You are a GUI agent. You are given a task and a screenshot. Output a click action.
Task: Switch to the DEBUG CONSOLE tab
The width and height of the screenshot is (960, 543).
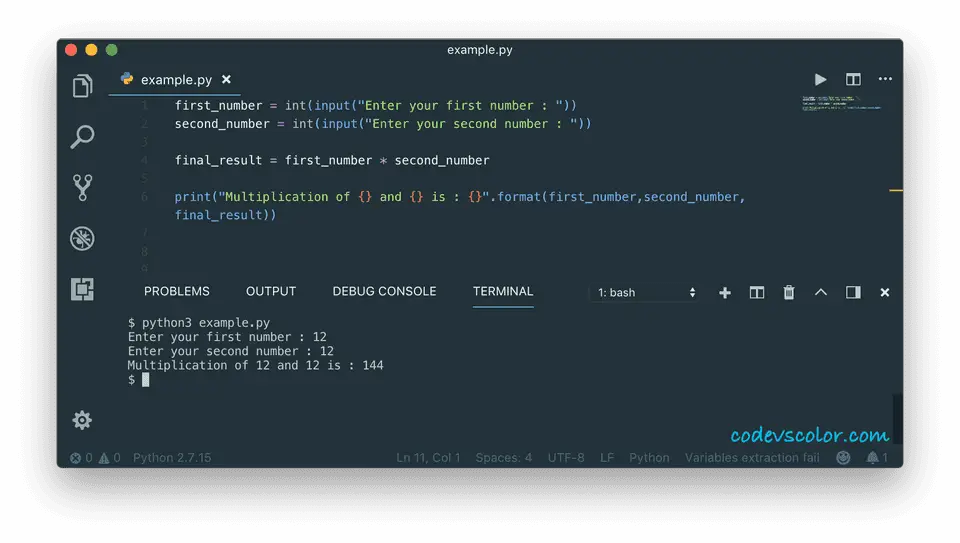pos(384,291)
